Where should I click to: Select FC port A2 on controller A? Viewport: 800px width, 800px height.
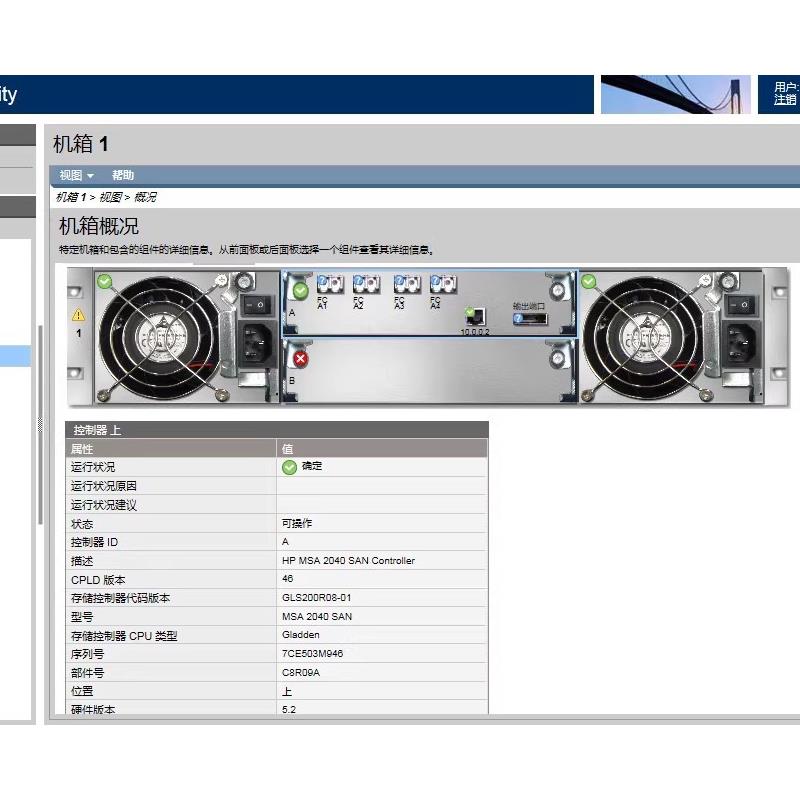coord(366,282)
